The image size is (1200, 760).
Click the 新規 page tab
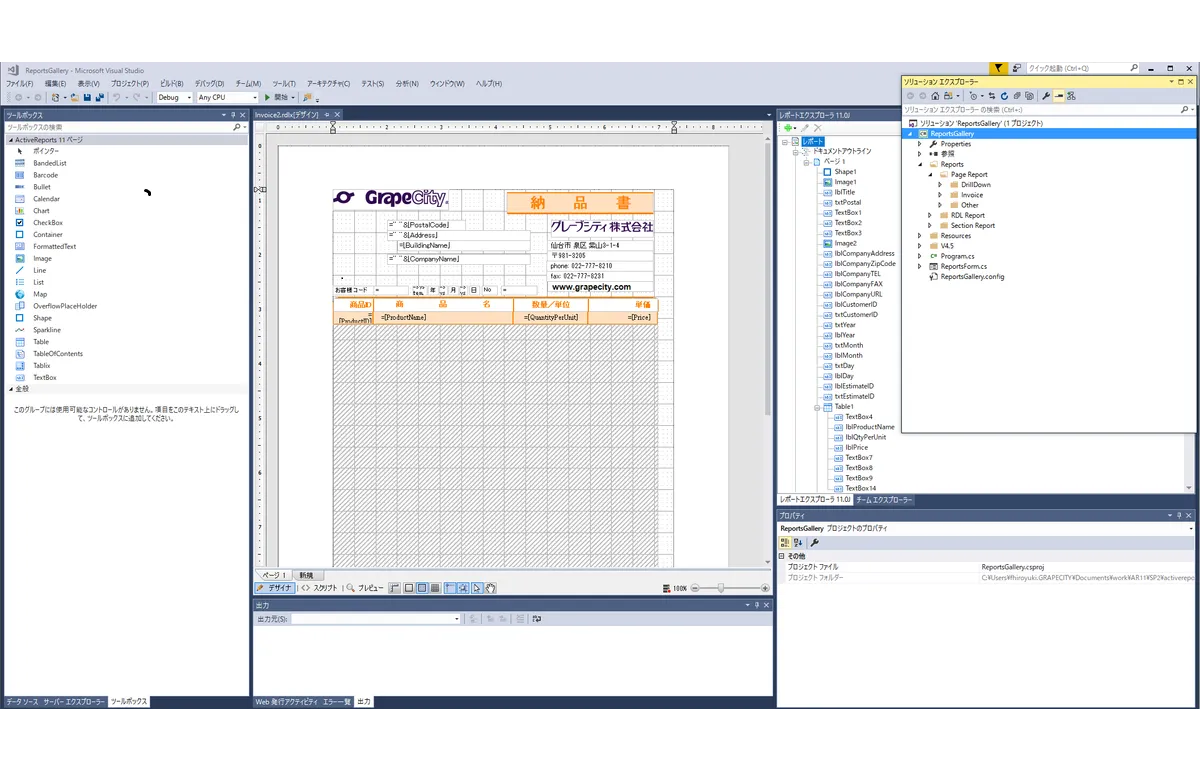tap(306, 575)
